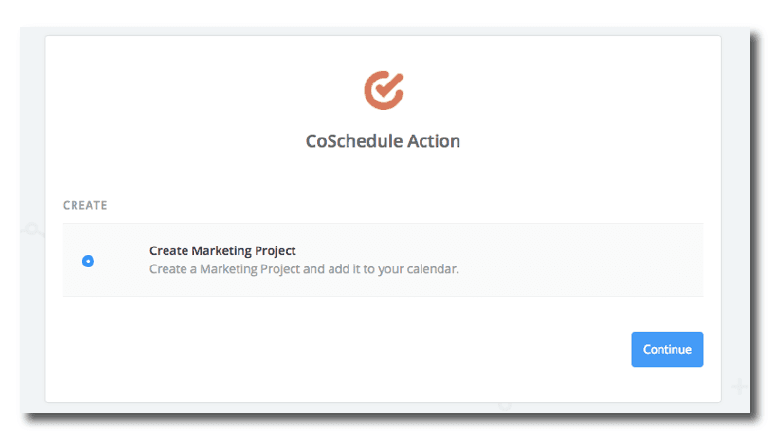Viewport: 770px width, 438px height.
Task: Click the faint magnifier icon at left edge
Action: point(33,229)
